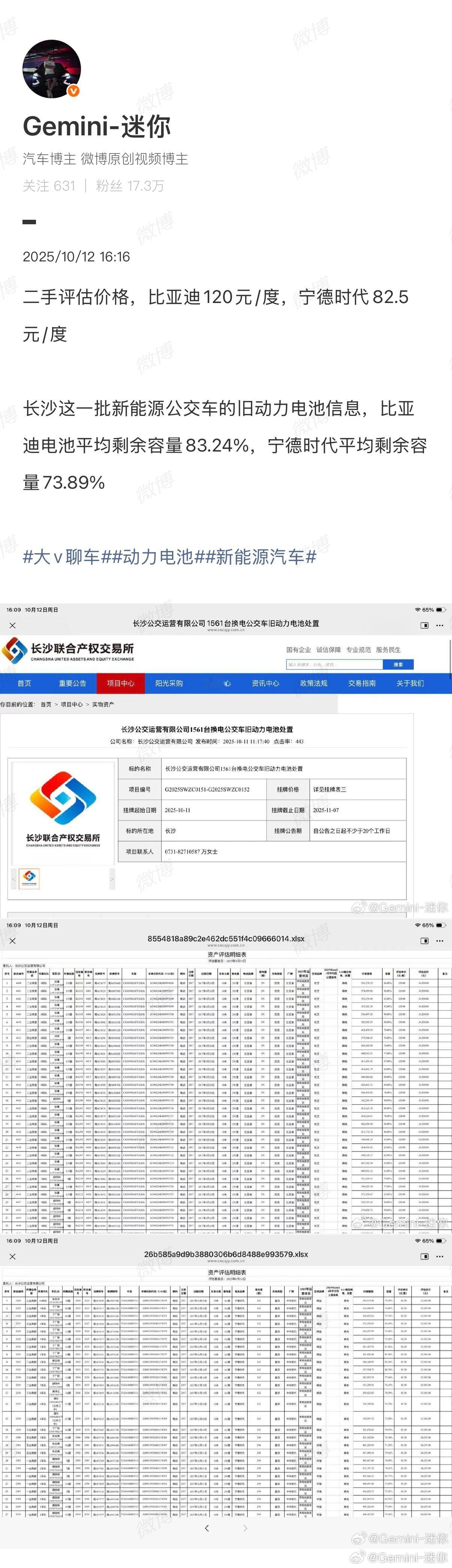Open the 交易指南 navigation tab
The image size is (452, 1568).
361,683
